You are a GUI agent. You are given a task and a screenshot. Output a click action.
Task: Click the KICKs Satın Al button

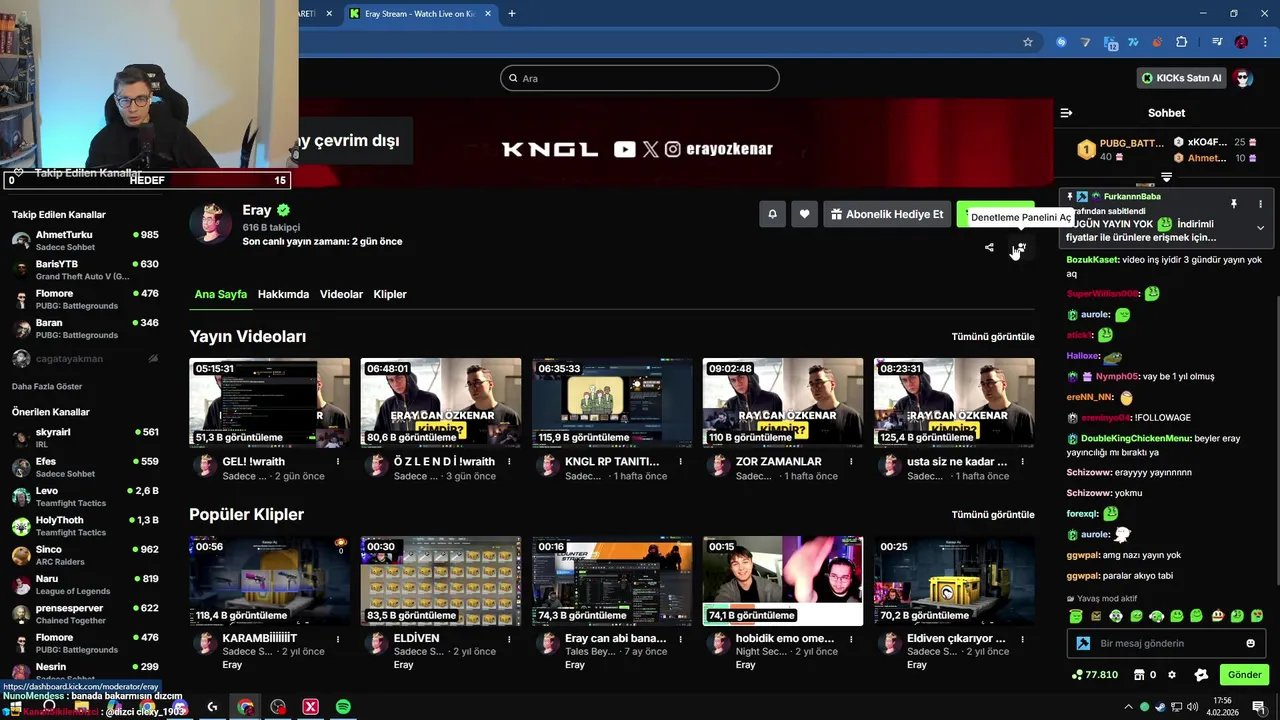(x=1181, y=78)
